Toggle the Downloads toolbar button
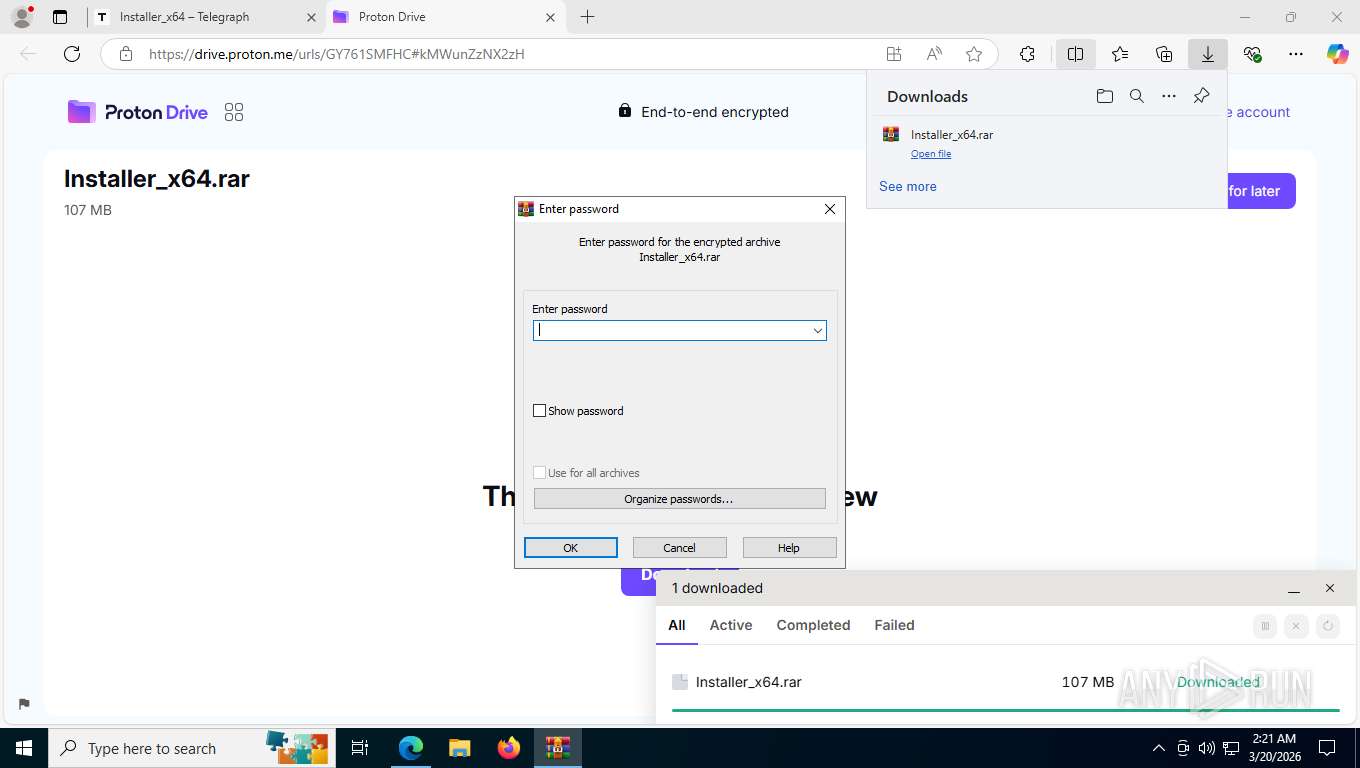The width and height of the screenshot is (1360, 768). tap(1208, 54)
